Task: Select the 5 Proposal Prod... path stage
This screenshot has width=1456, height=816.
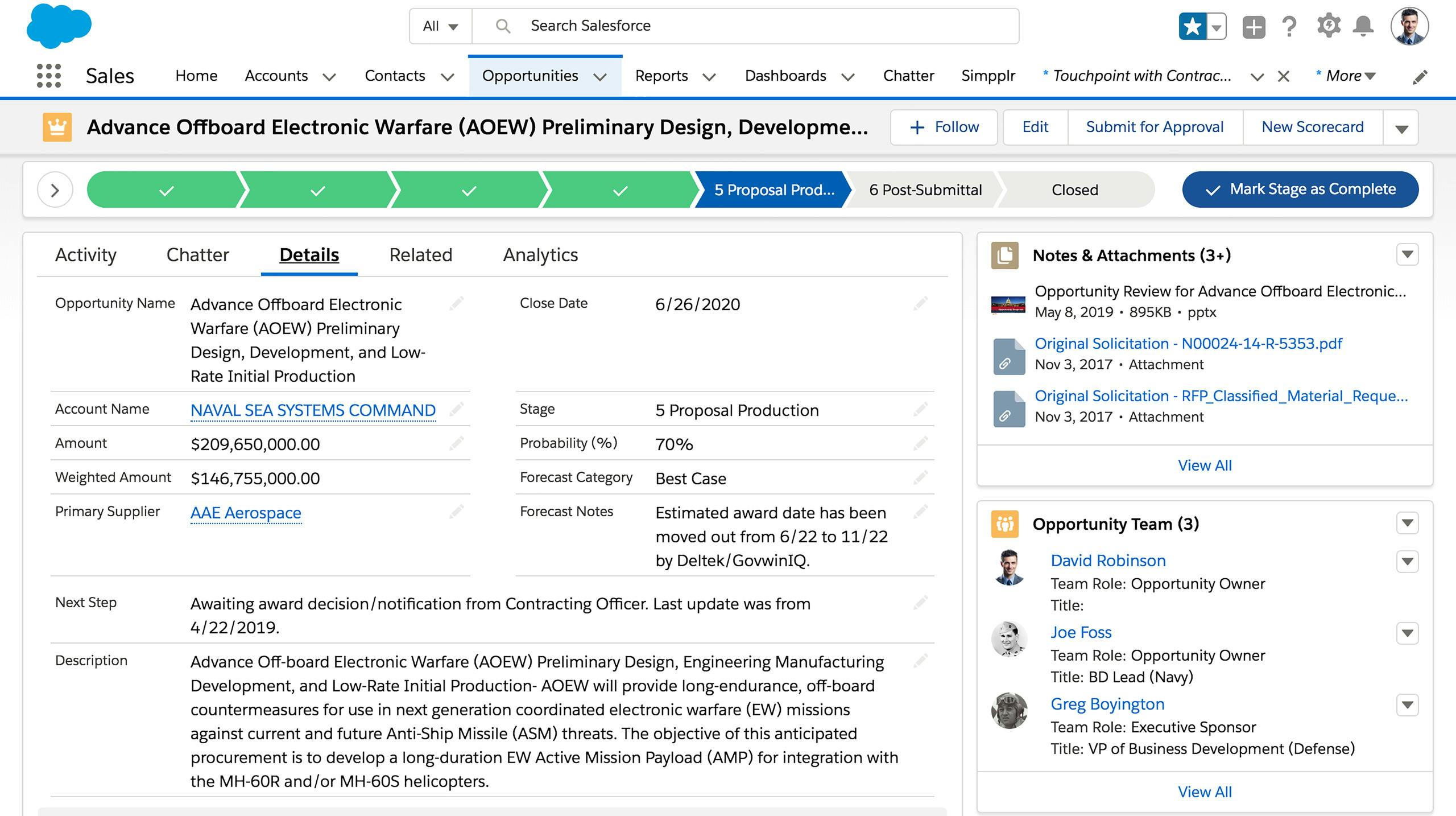Action: (x=773, y=189)
